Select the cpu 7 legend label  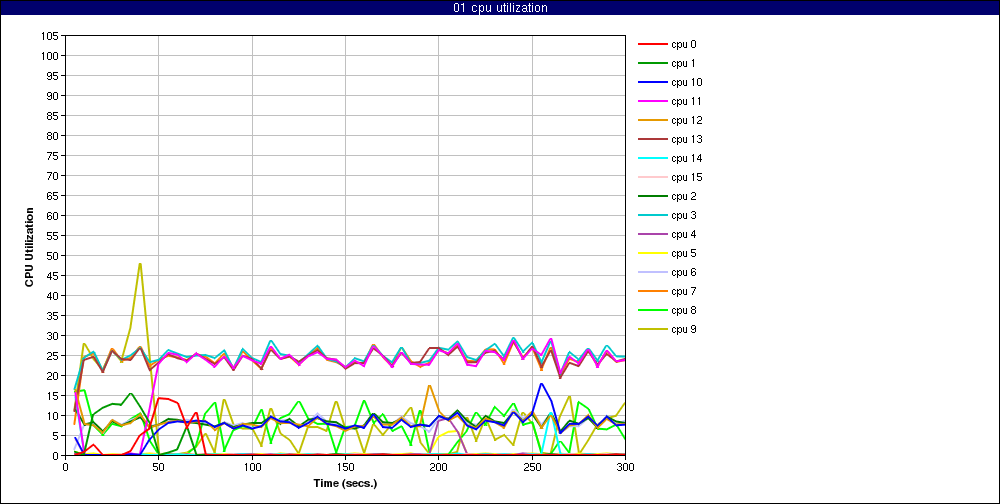point(684,292)
